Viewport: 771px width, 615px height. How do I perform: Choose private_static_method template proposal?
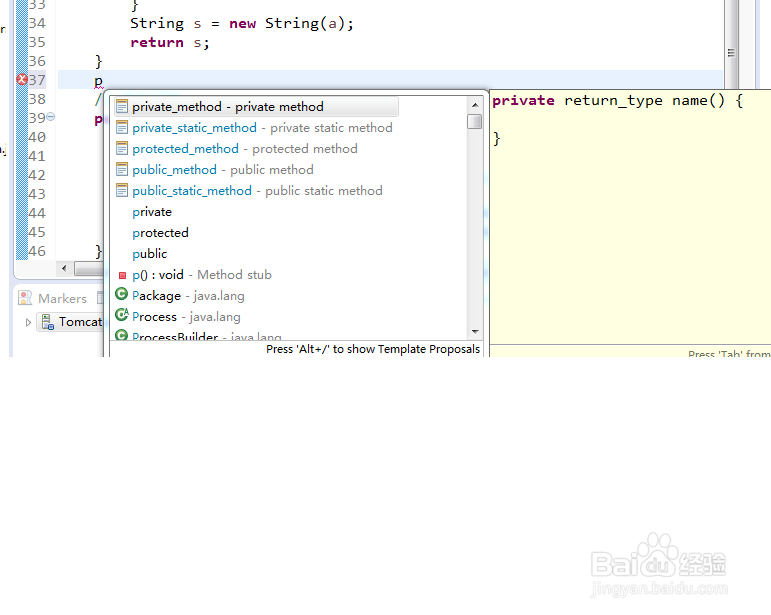tap(262, 128)
